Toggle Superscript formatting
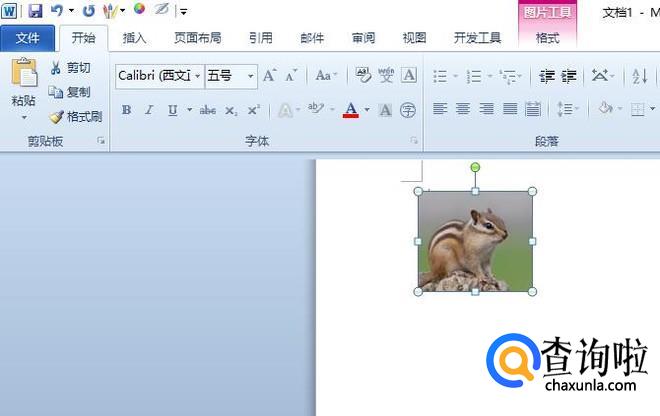This screenshot has width=660, height=416. point(253,110)
